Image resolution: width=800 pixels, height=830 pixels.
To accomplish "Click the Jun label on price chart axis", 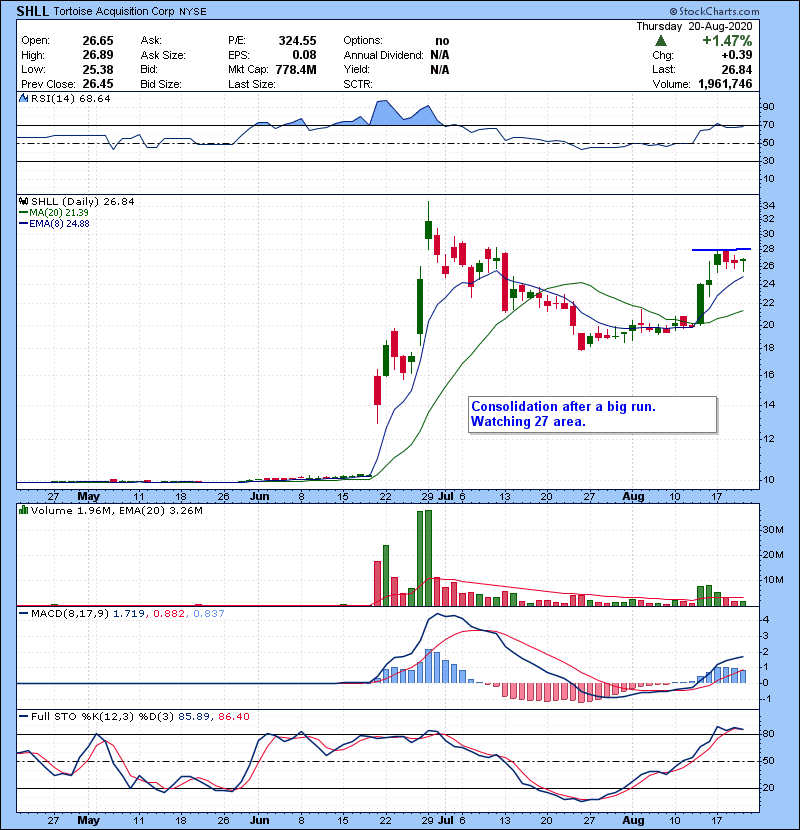I will click(x=259, y=497).
